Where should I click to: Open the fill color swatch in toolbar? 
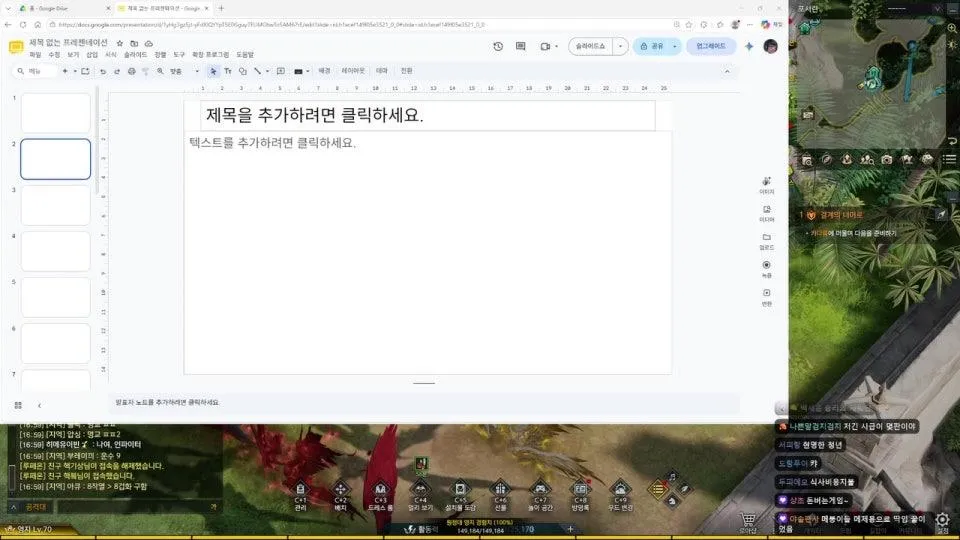pos(298,72)
